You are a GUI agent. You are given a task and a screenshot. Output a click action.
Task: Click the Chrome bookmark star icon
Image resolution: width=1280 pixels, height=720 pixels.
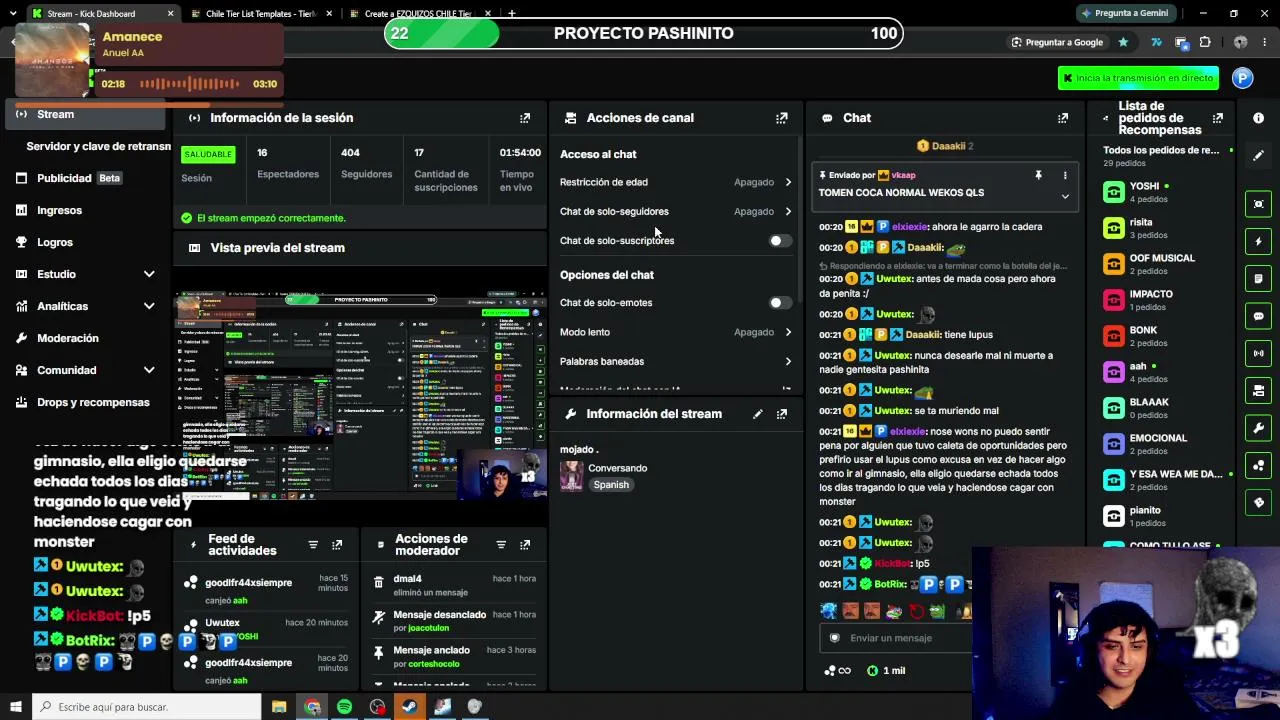pyautogui.click(x=1123, y=42)
